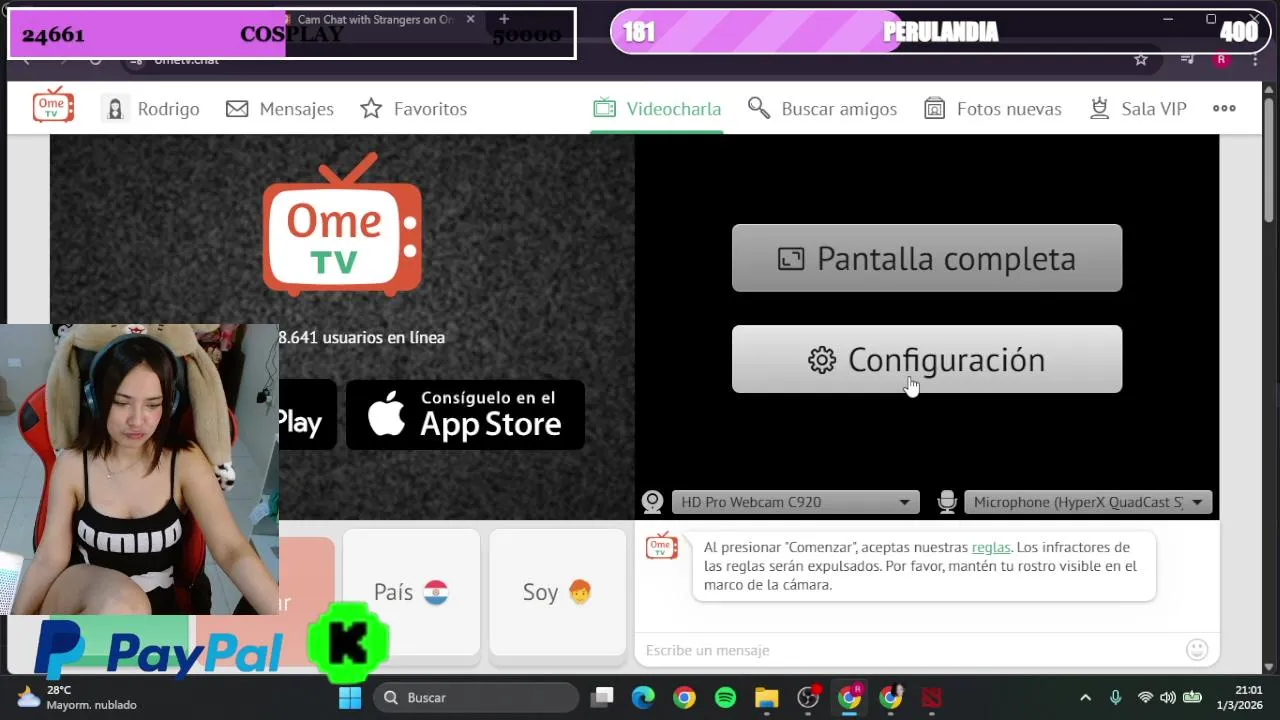This screenshot has width=1280, height=720.
Task: Choose country with País button
Action: coord(411,592)
